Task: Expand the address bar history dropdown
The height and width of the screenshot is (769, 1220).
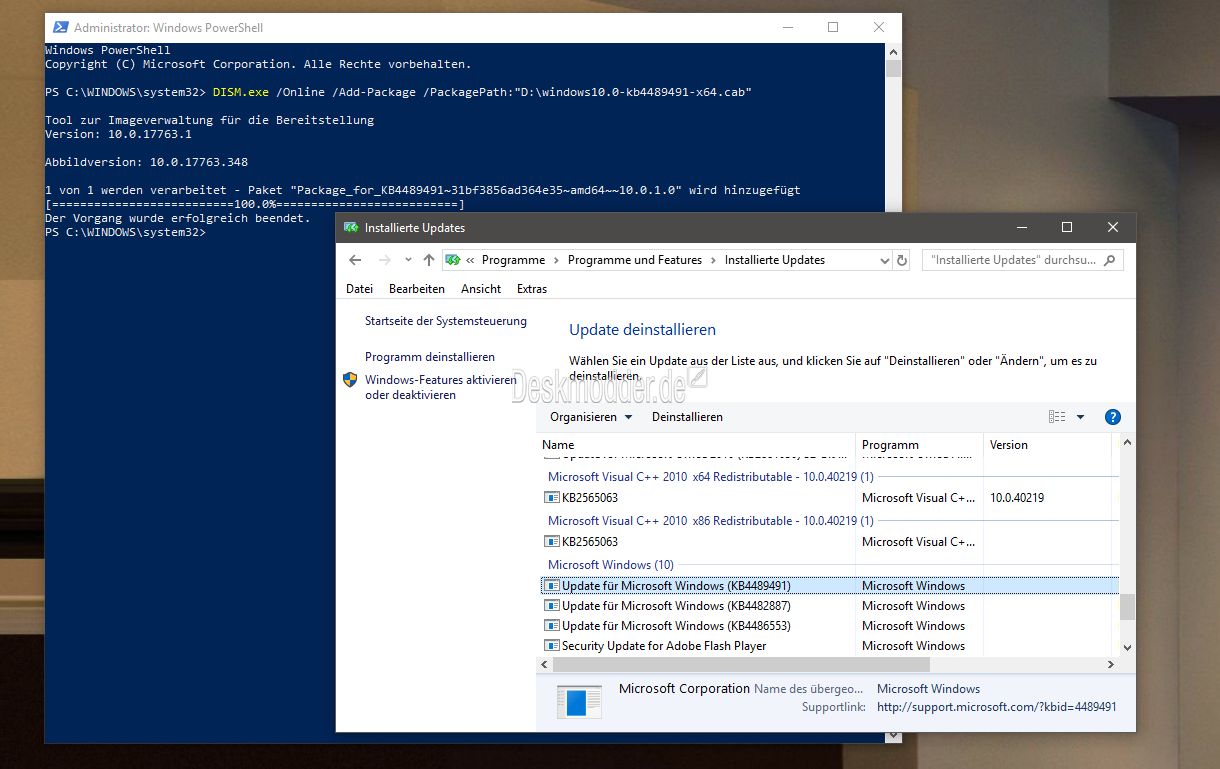Action: pos(884,260)
